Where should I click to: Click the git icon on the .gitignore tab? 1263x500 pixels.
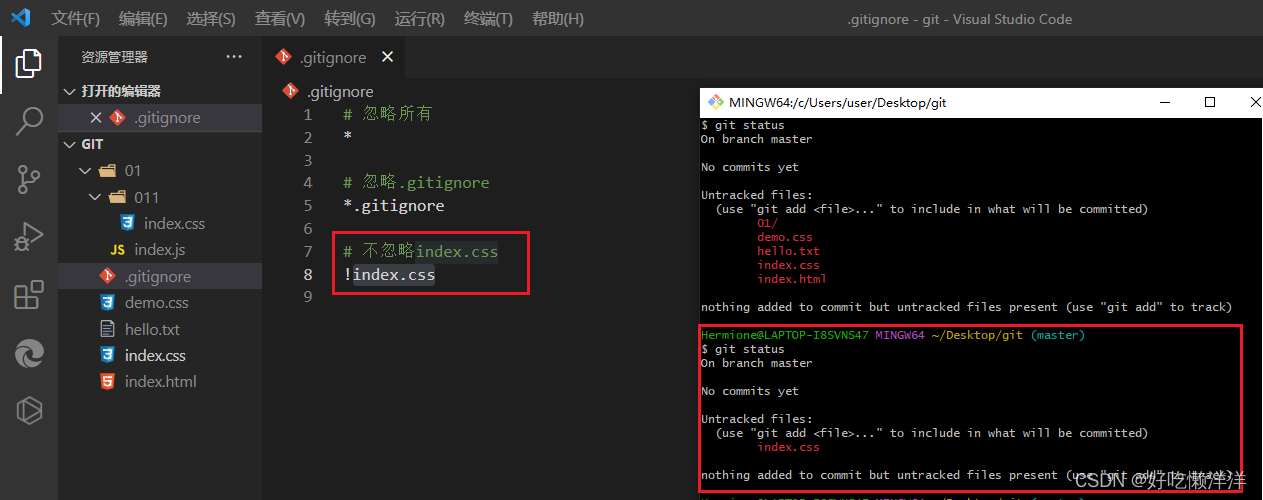tap(283, 58)
